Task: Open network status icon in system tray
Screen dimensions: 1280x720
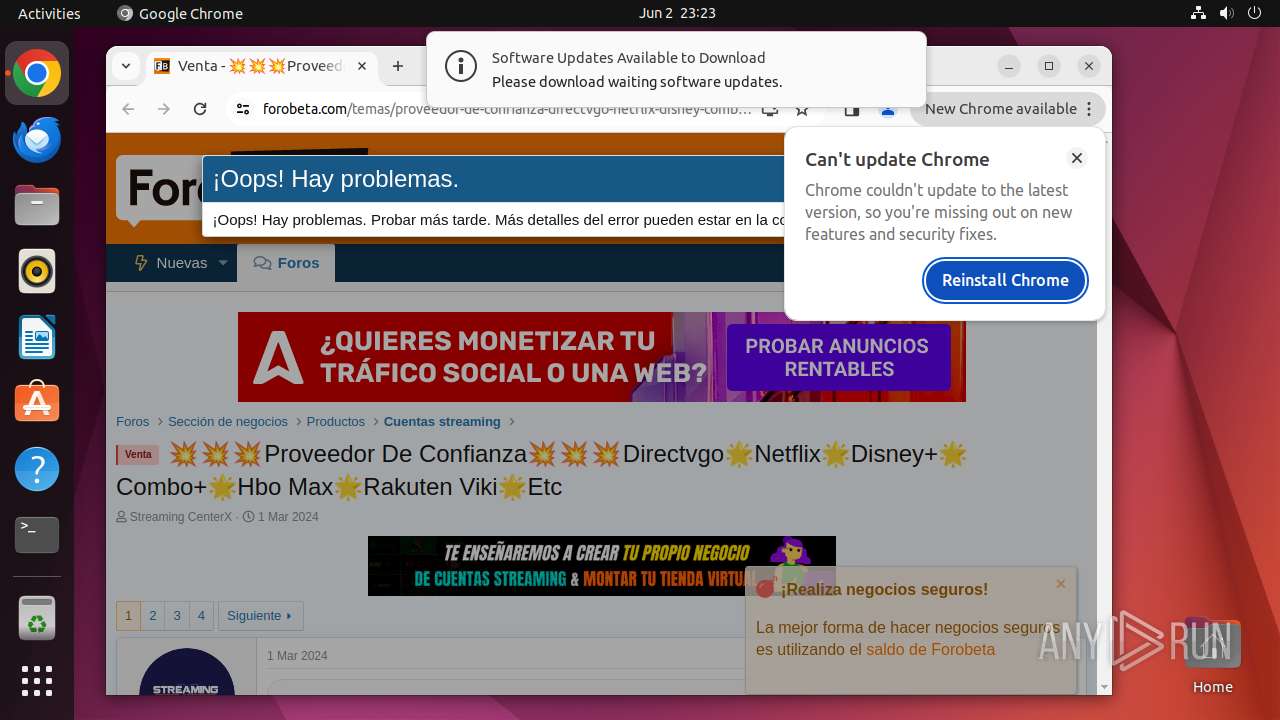Action: click(x=1199, y=13)
